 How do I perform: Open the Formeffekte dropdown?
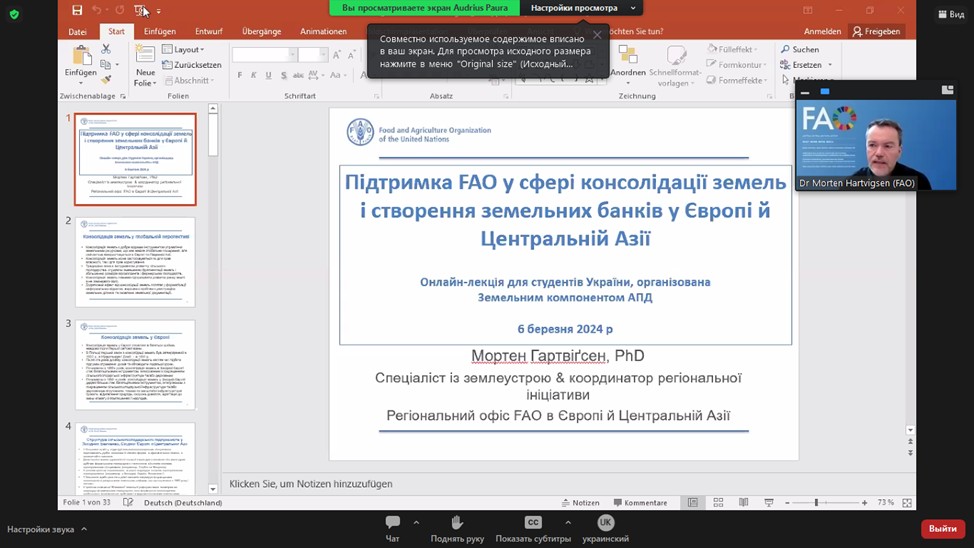pos(737,80)
